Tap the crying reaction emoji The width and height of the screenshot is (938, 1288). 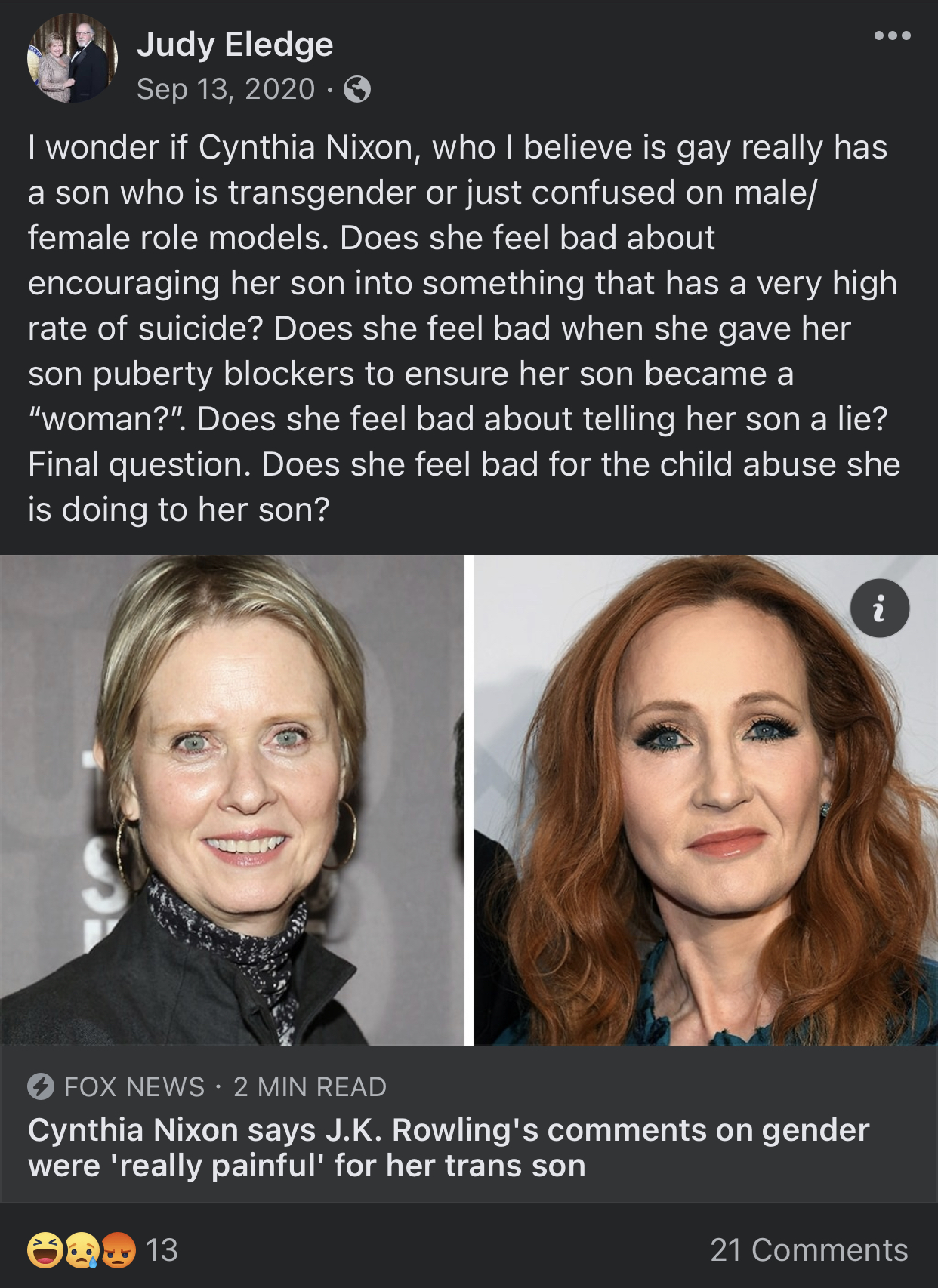coord(82,1249)
